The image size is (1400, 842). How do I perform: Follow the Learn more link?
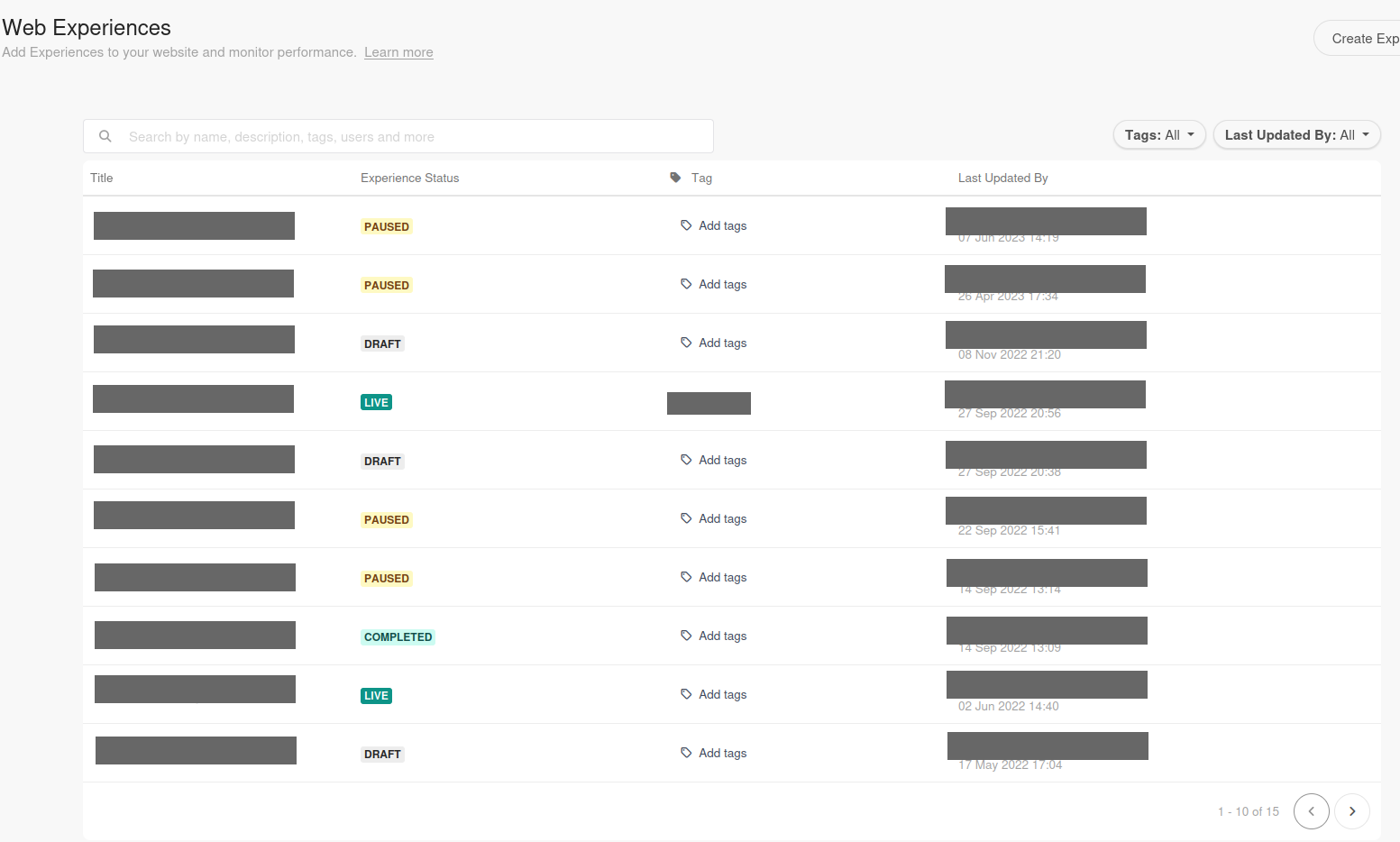pyautogui.click(x=398, y=52)
